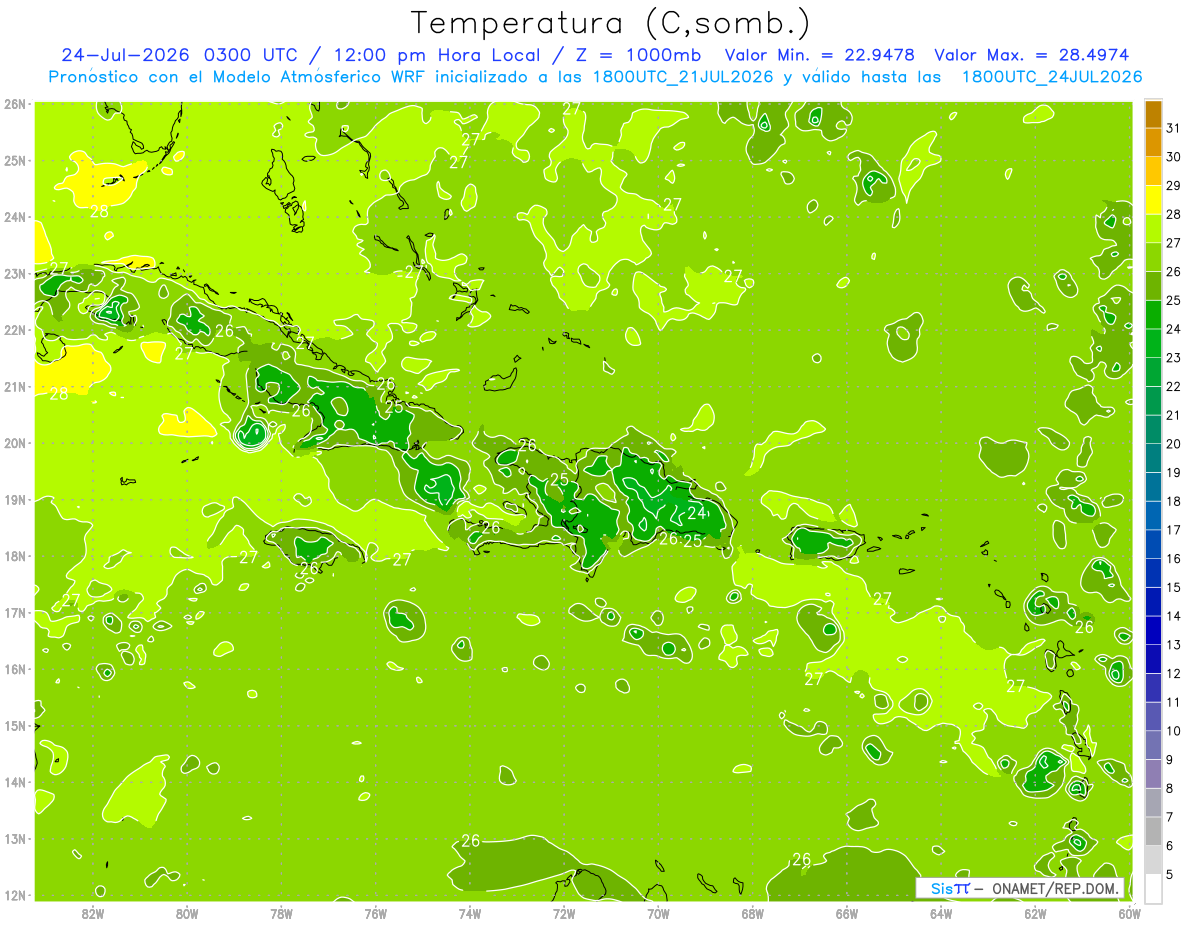The width and height of the screenshot is (1200, 927).
Task: Select the "1800UTC_21JUL2026" initialization time text
Action: click(x=683, y=77)
